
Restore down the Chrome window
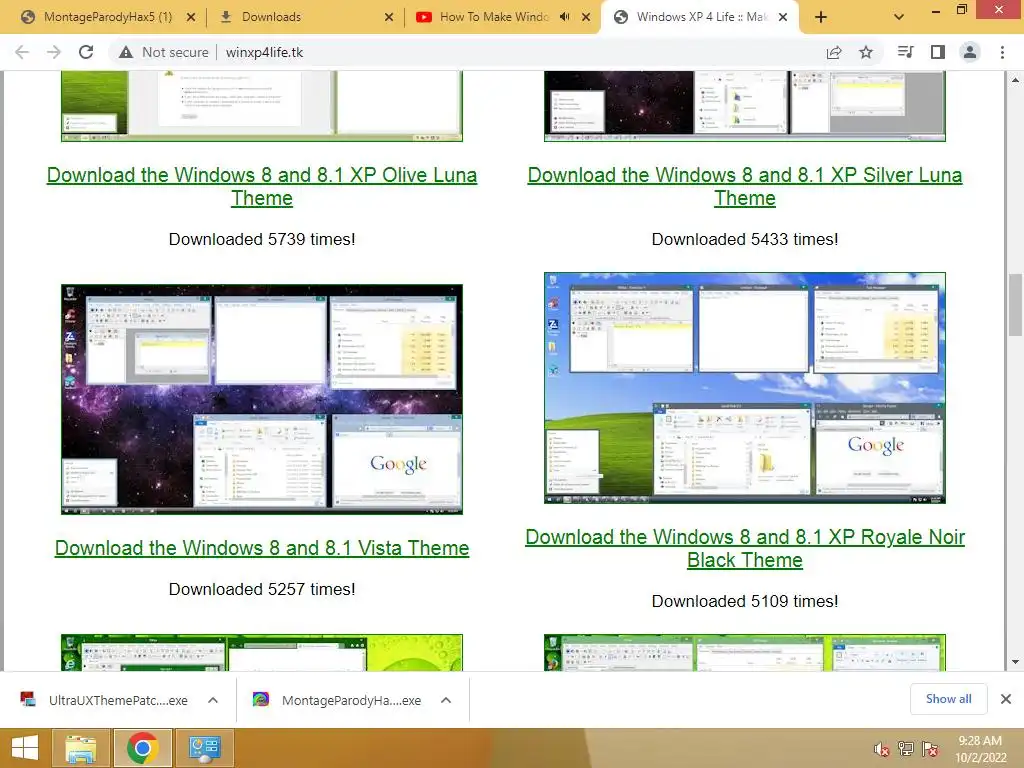tap(961, 10)
